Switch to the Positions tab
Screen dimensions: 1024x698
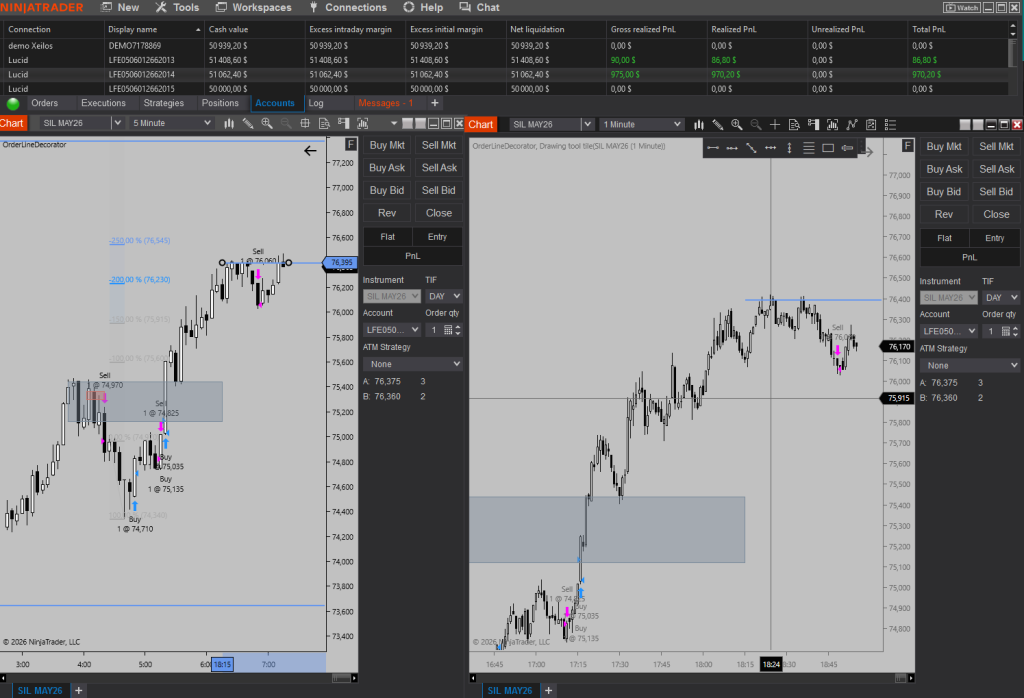click(x=220, y=103)
